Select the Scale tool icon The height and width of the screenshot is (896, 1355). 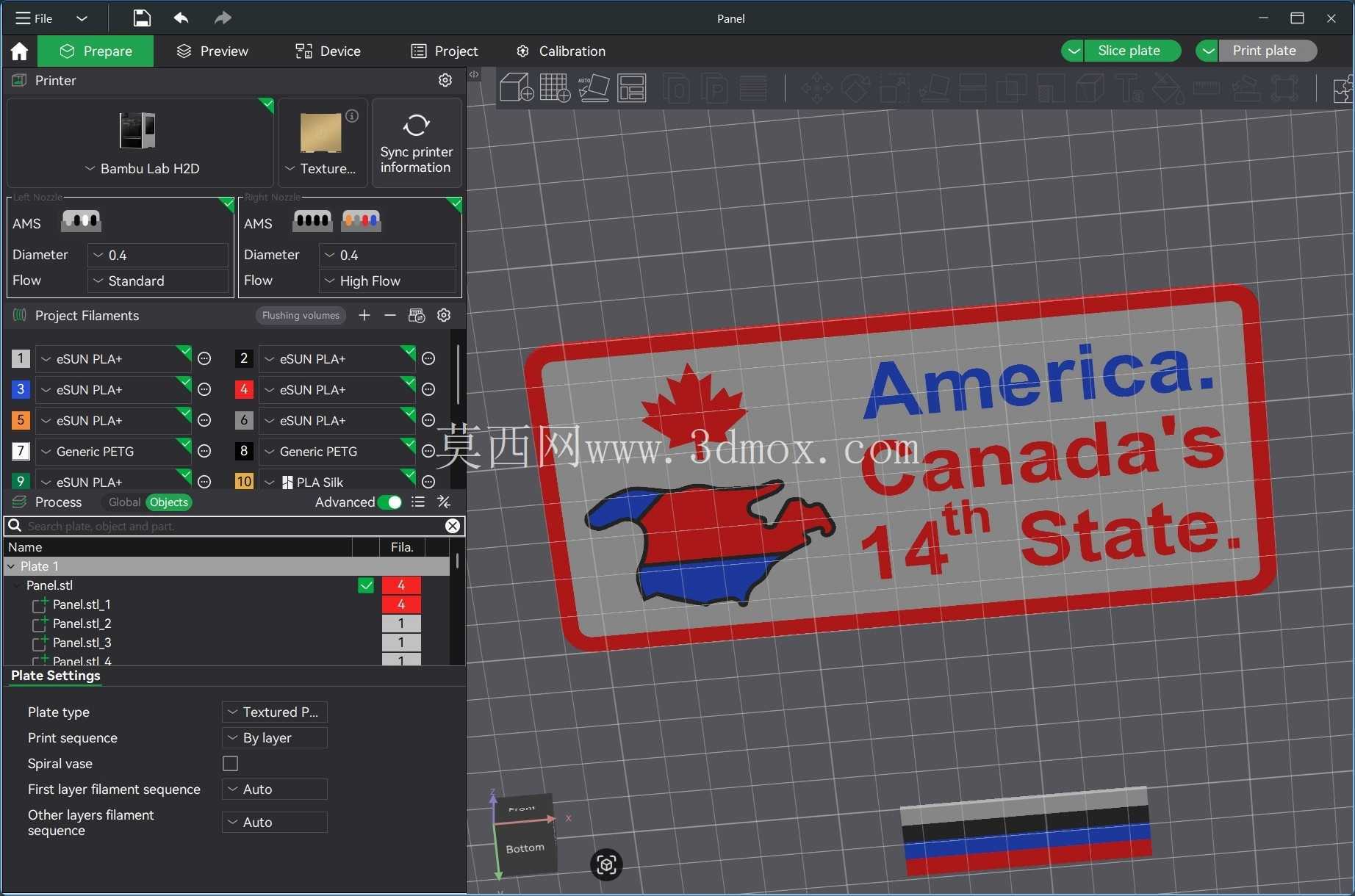[x=894, y=88]
